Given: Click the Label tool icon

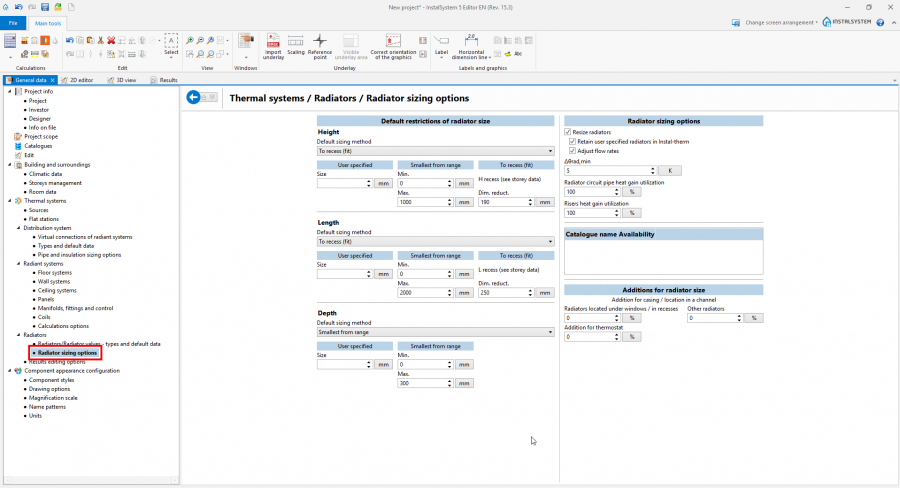Looking at the screenshot, I should click(x=441, y=42).
